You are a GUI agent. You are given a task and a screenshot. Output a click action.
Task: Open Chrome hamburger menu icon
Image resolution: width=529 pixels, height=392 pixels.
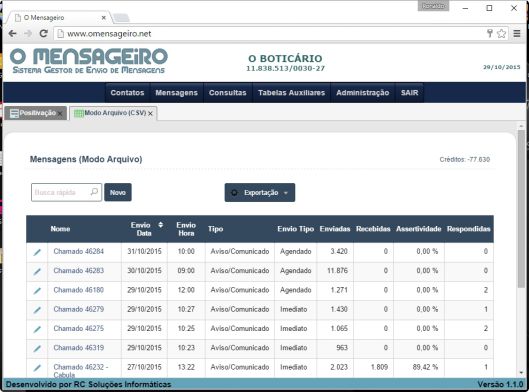tap(517, 33)
